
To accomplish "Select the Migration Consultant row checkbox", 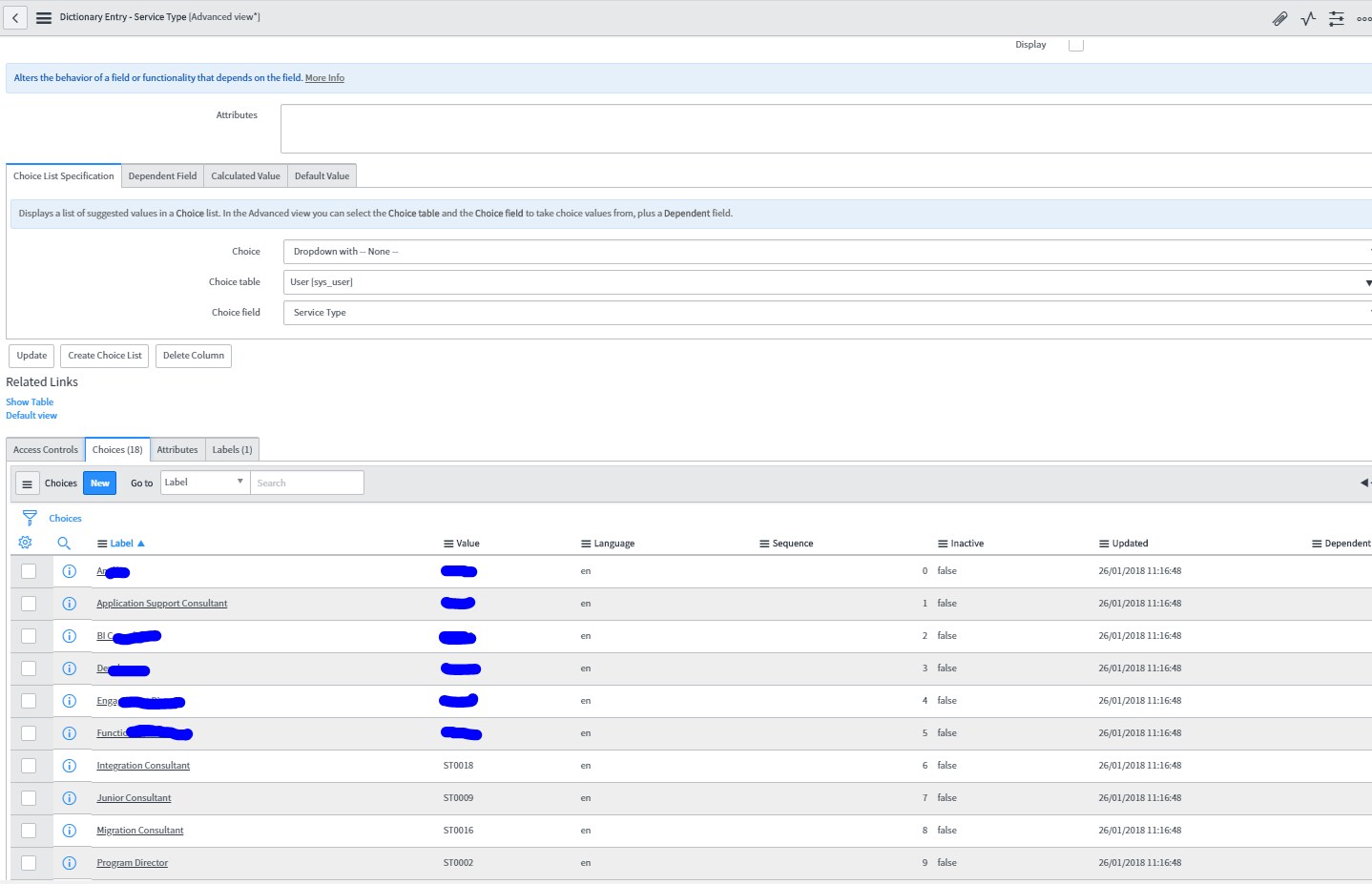I will tap(29, 831).
